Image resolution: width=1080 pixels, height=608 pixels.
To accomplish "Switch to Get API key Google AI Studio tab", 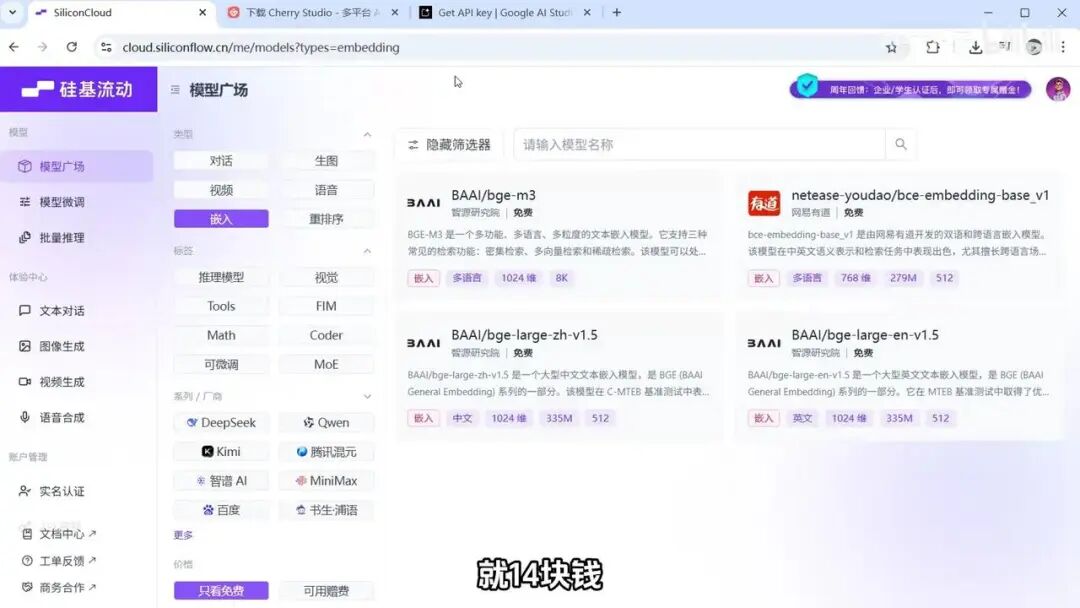I will point(505,12).
